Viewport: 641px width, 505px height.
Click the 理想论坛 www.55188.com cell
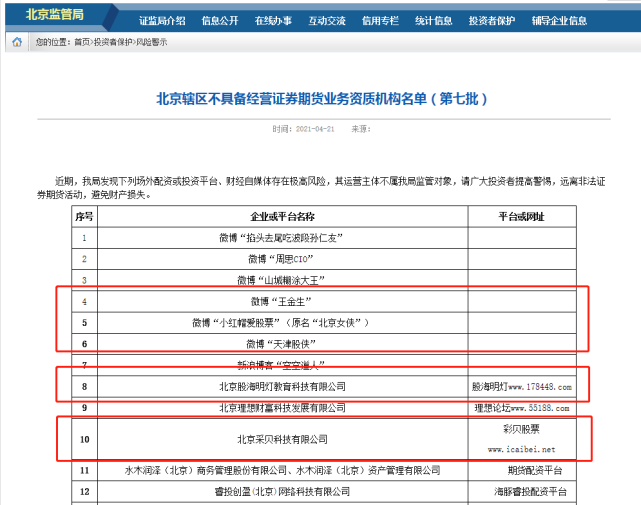tap(522, 408)
